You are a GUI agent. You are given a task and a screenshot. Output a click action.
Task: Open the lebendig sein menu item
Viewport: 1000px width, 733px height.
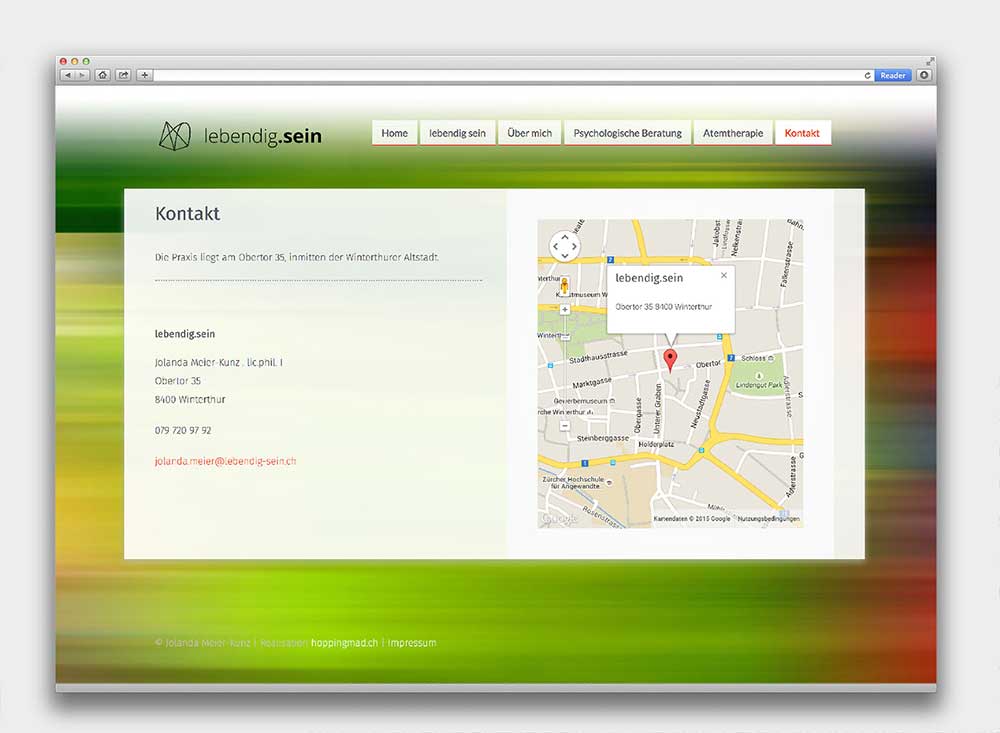(457, 133)
